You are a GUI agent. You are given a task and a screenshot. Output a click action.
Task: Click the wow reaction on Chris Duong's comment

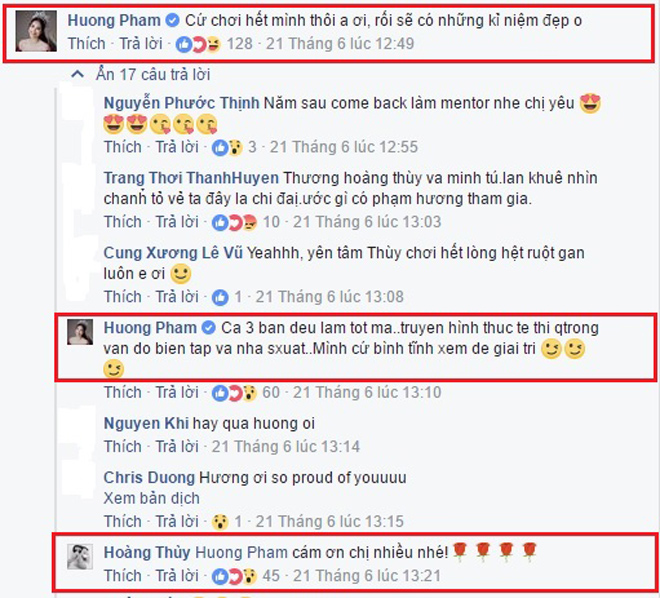click(220, 522)
